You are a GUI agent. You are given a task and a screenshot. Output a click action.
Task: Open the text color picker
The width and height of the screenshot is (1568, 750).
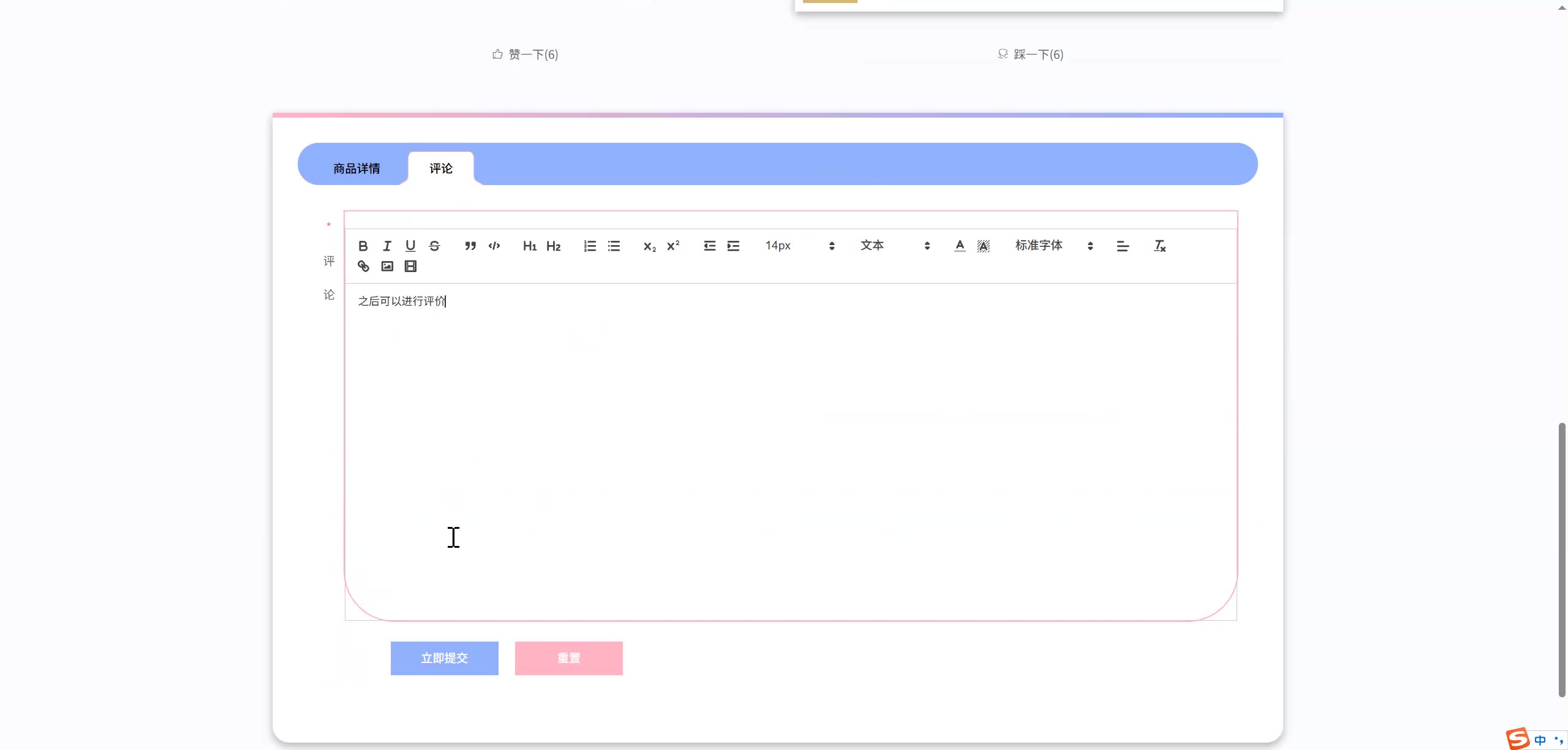coord(959,246)
